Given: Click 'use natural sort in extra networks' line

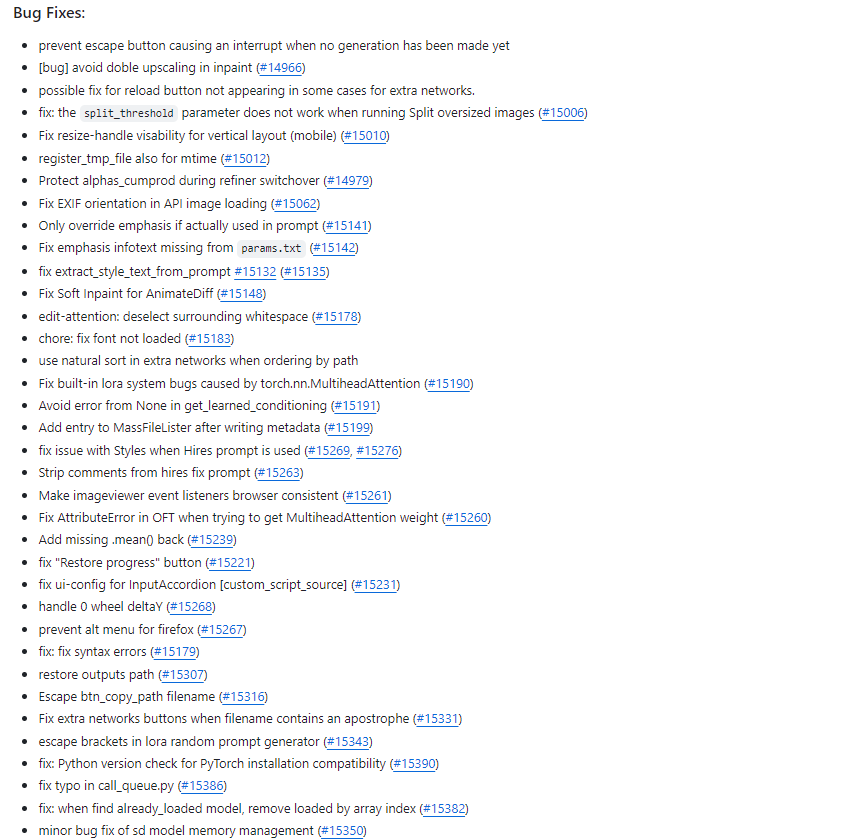Looking at the screenshot, I should 198,361.
